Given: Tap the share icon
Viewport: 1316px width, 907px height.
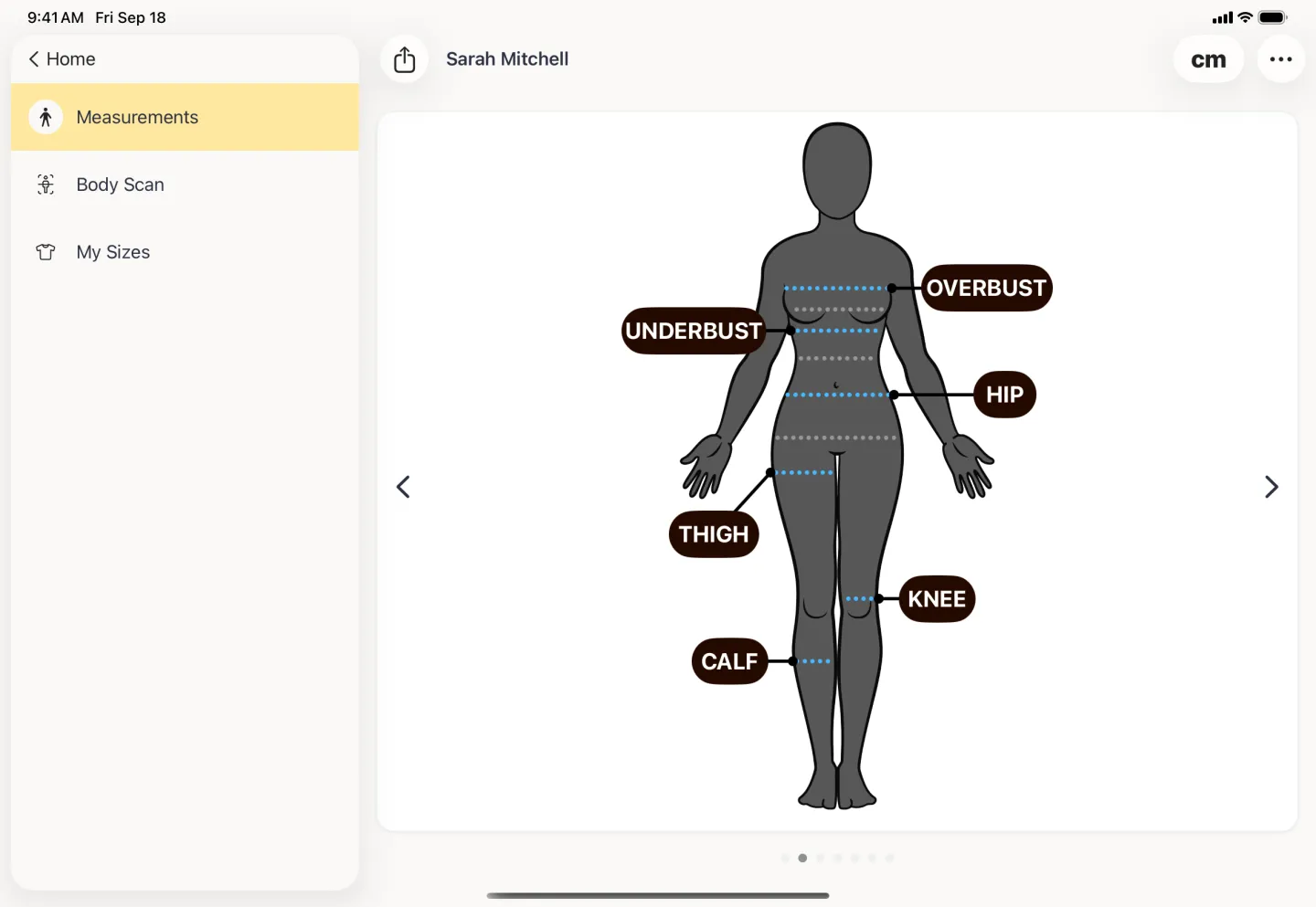Looking at the screenshot, I should (404, 59).
